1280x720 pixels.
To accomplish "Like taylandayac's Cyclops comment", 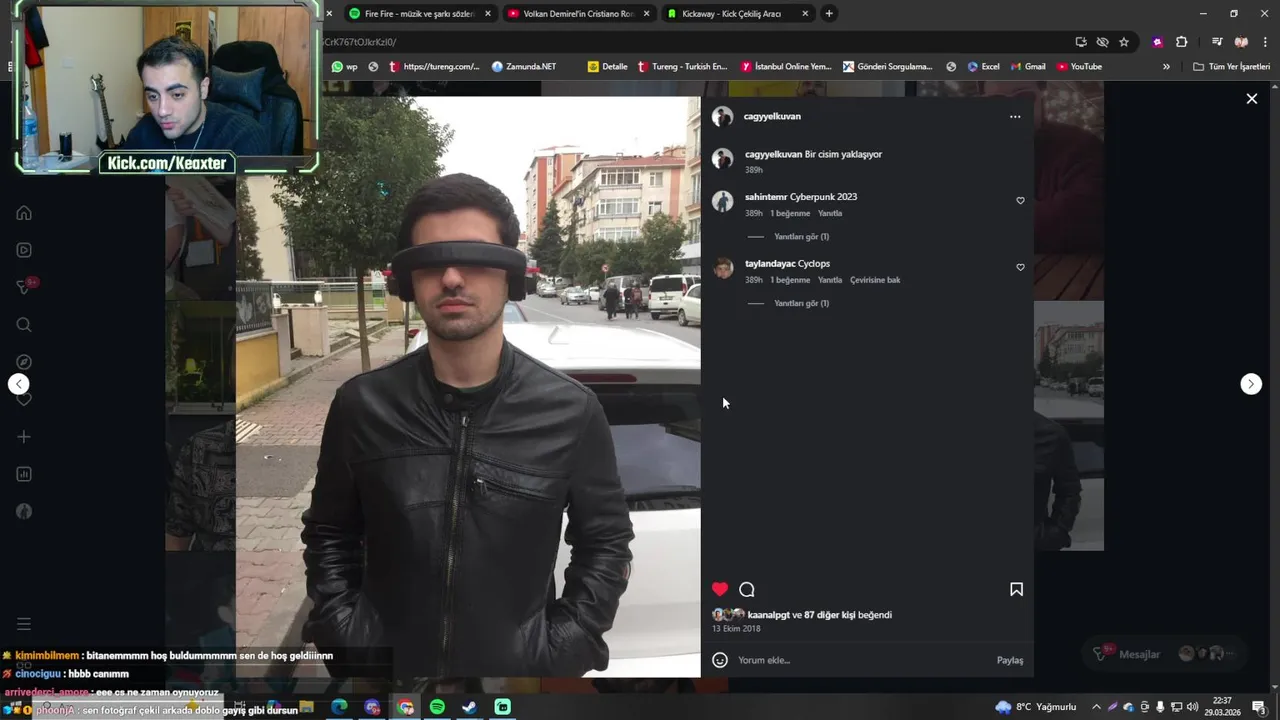I will (1020, 268).
